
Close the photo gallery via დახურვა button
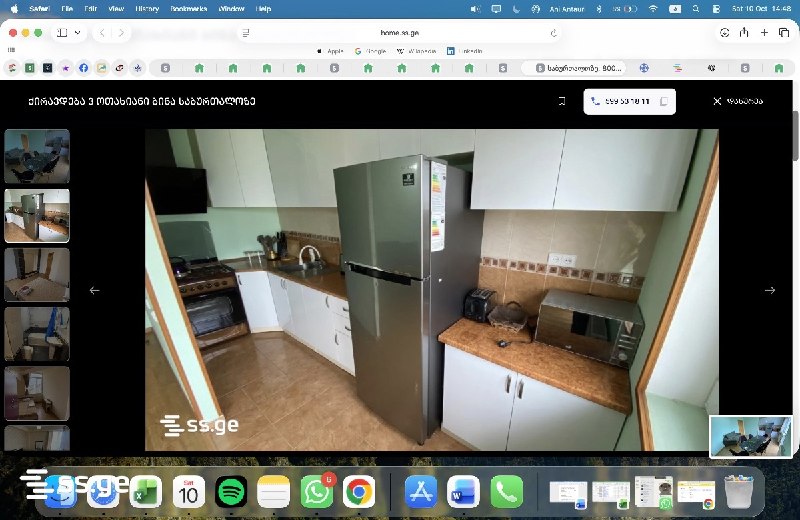[x=738, y=101]
